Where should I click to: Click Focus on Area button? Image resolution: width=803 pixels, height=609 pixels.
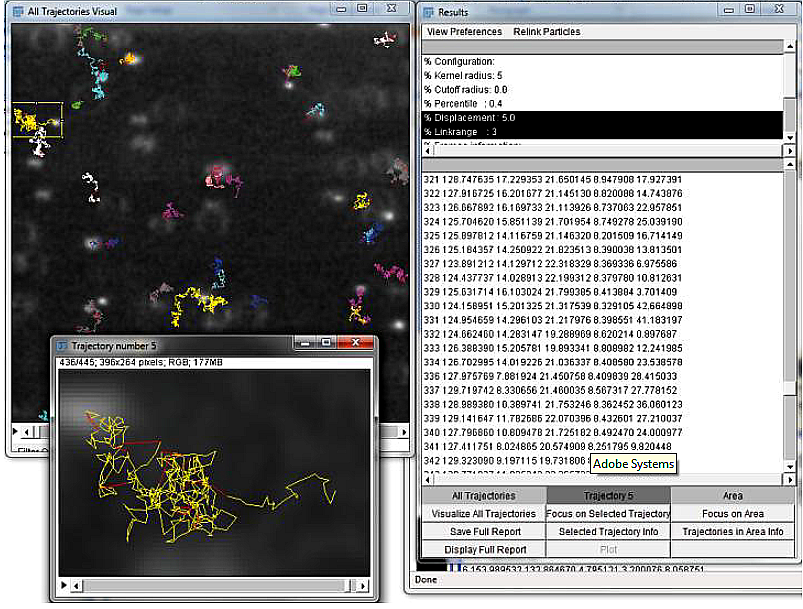click(x=732, y=514)
